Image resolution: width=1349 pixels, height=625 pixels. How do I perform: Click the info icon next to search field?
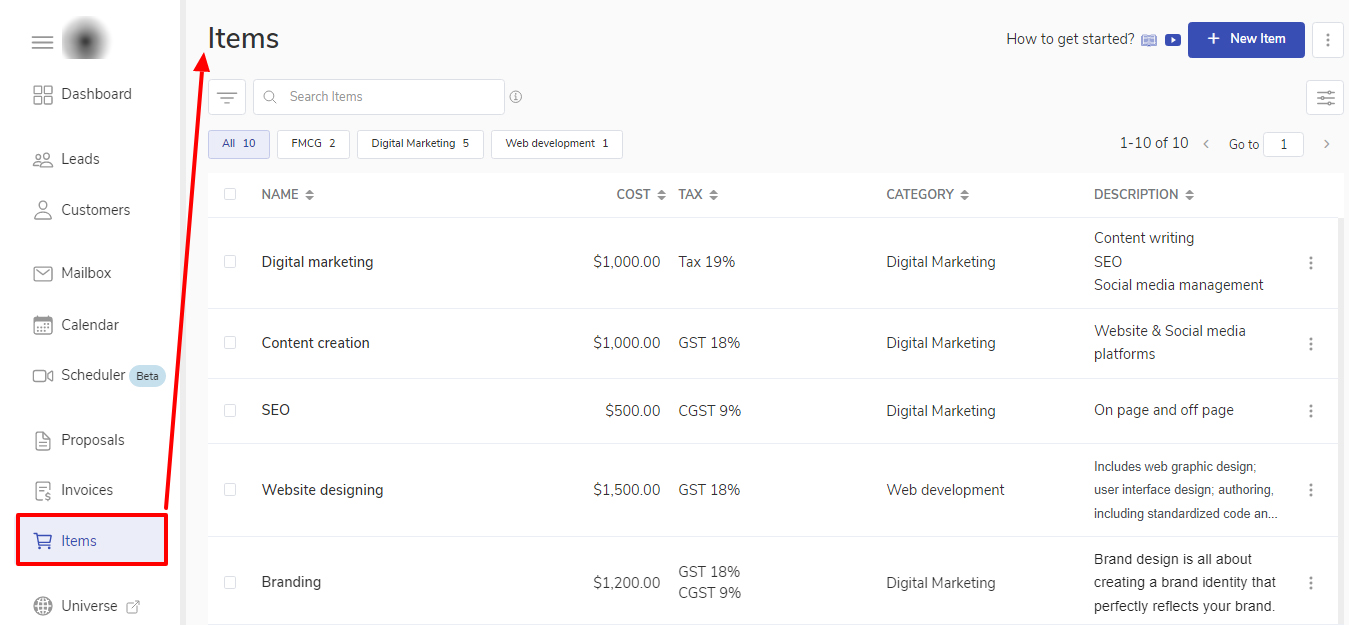(516, 97)
